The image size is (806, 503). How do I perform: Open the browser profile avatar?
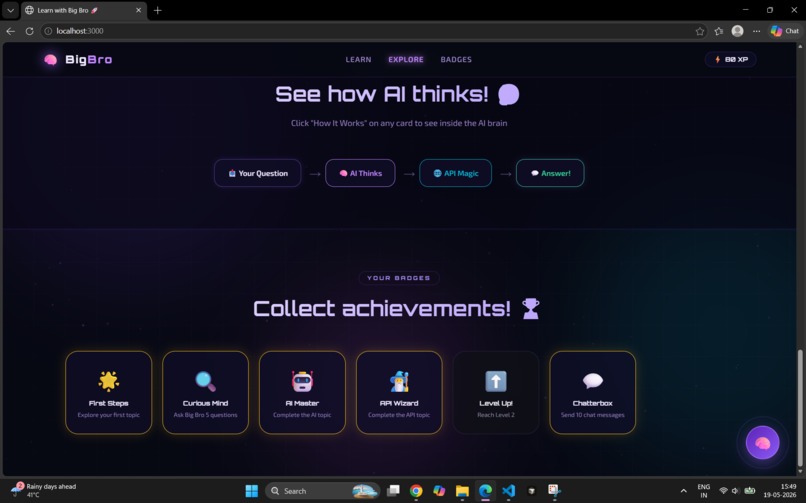tap(737, 31)
